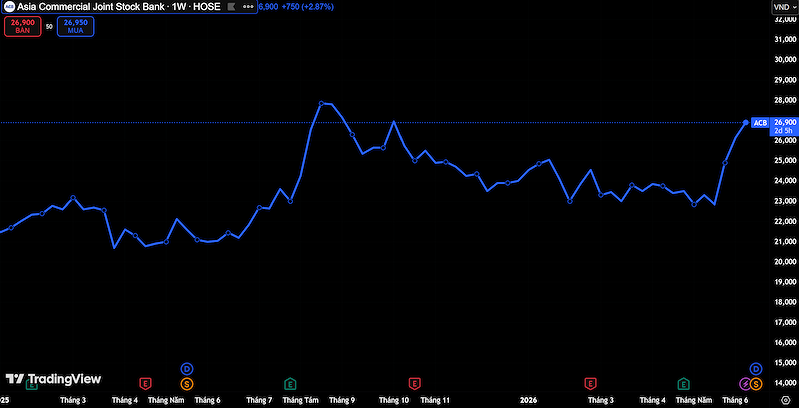Click the spread value 50 between the buttons

(x=49, y=26)
